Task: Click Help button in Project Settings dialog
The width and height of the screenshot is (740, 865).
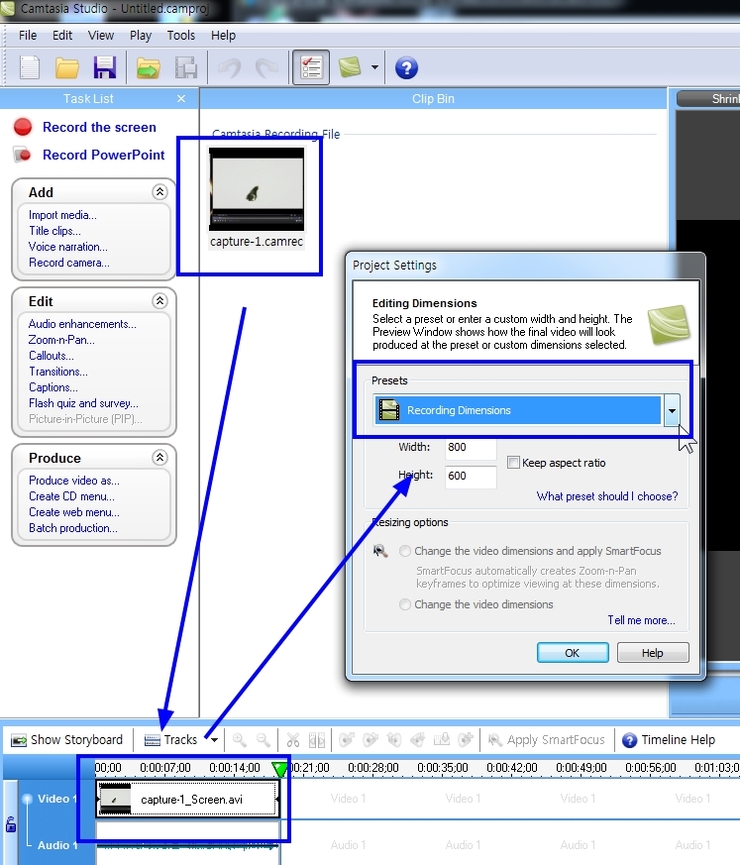Action: pyautogui.click(x=653, y=653)
